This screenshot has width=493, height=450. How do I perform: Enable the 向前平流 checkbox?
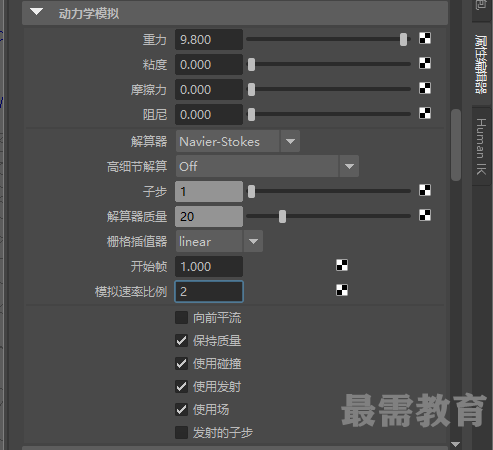(182, 318)
